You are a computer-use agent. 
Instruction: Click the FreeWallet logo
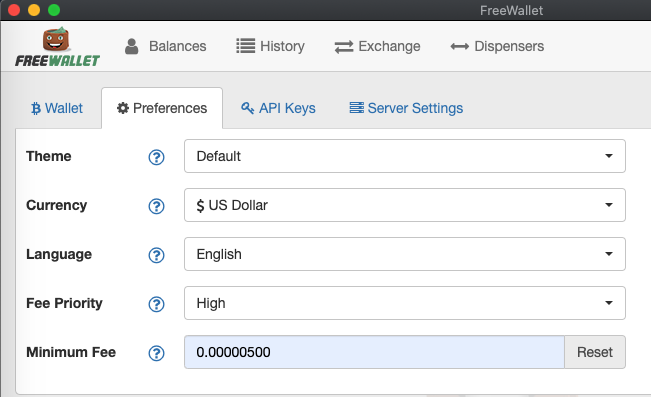[x=57, y=47]
